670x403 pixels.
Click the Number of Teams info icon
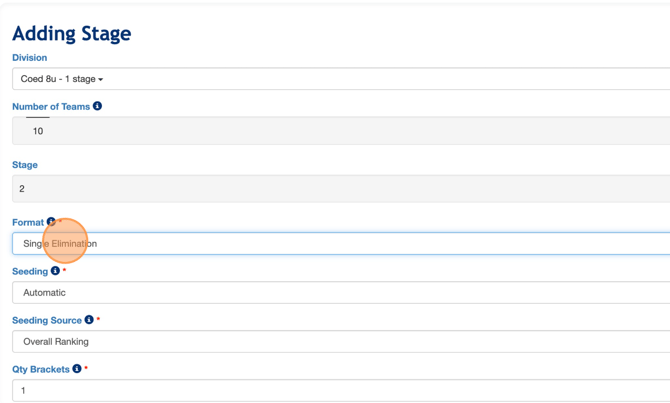click(x=97, y=106)
